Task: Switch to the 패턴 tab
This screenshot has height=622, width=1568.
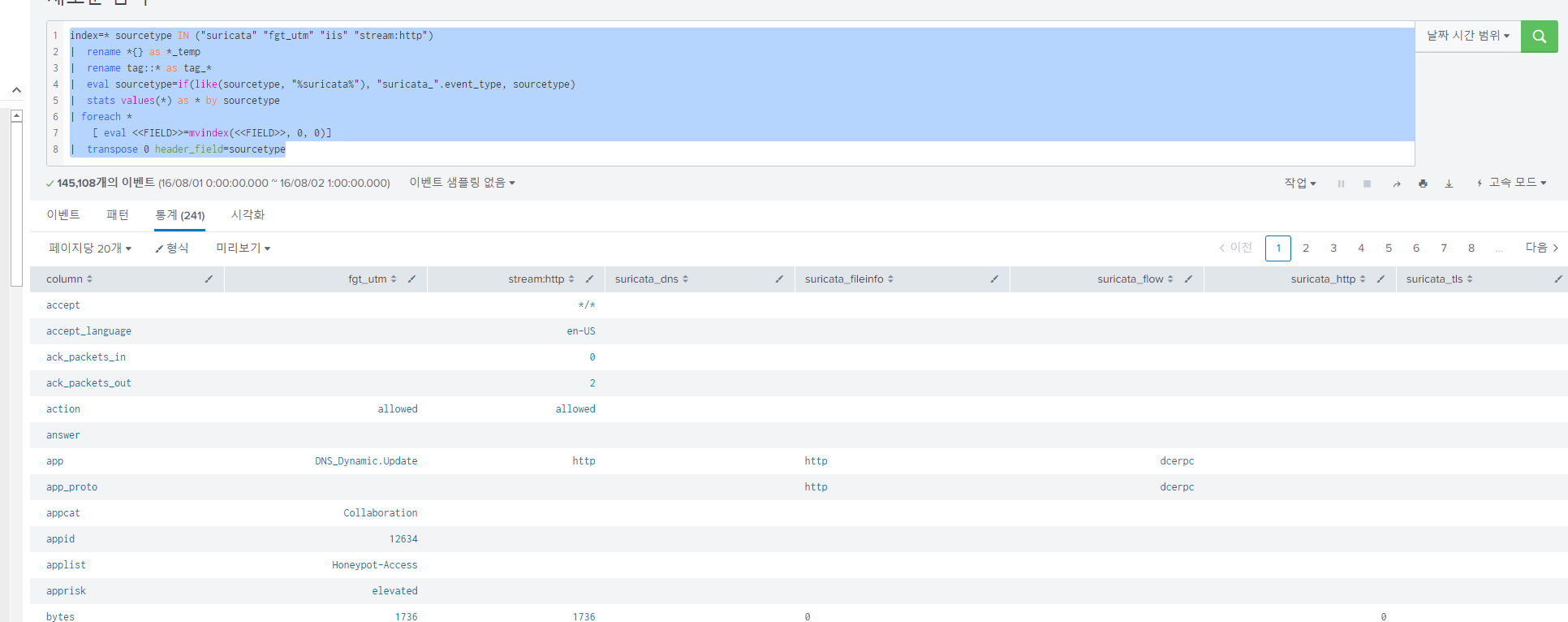Action: point(118,214)
